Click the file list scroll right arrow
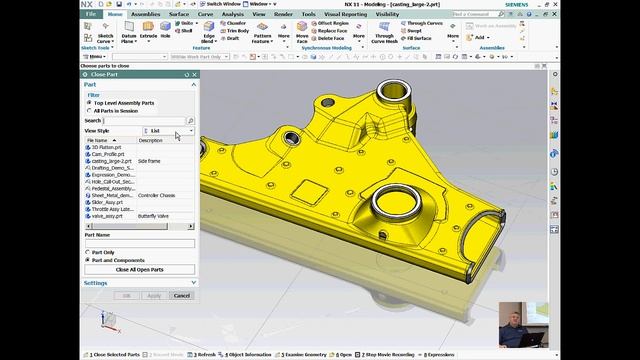The width and height of the screenshot is (640, 360). pyautogui.click(x=191, y=226)
